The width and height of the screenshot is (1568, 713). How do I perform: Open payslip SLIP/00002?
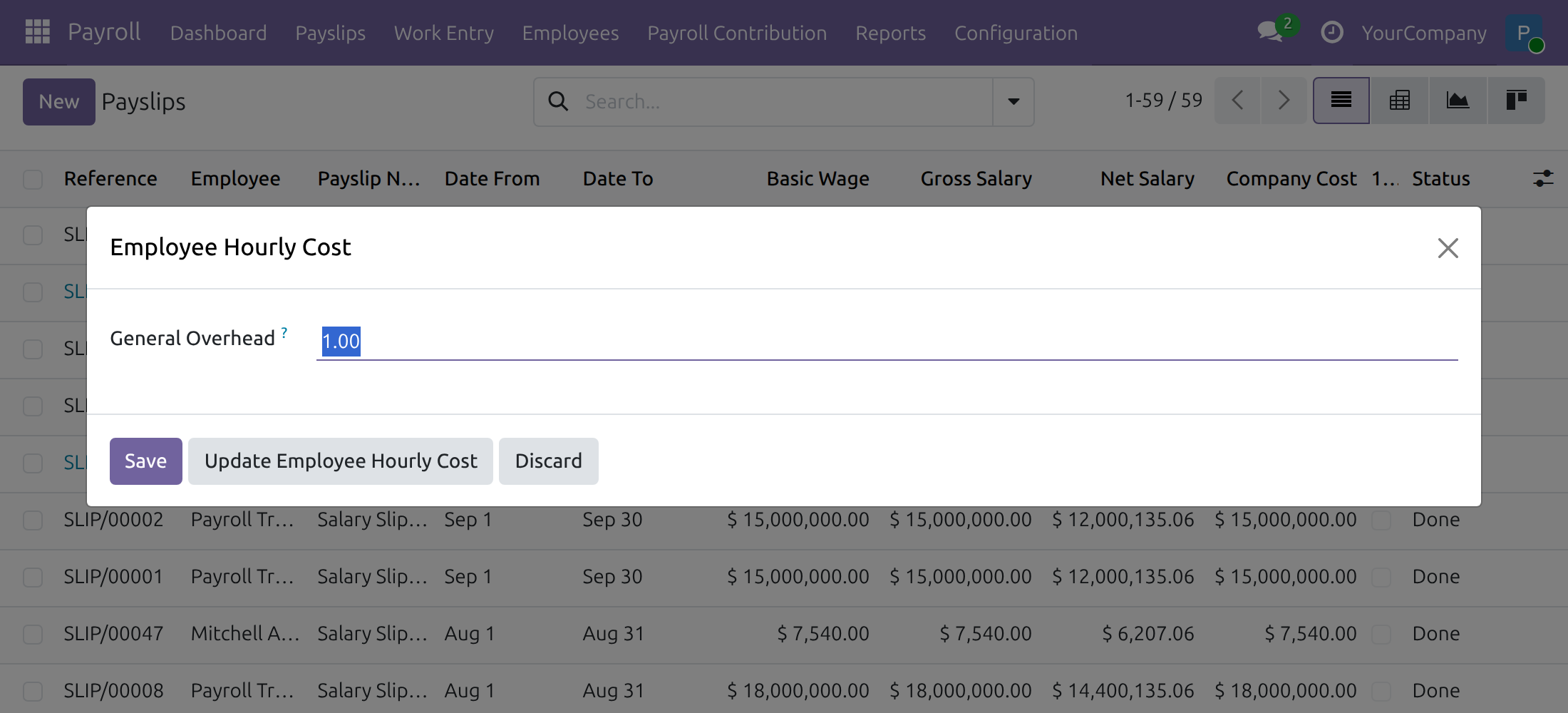tap(113, 520)
